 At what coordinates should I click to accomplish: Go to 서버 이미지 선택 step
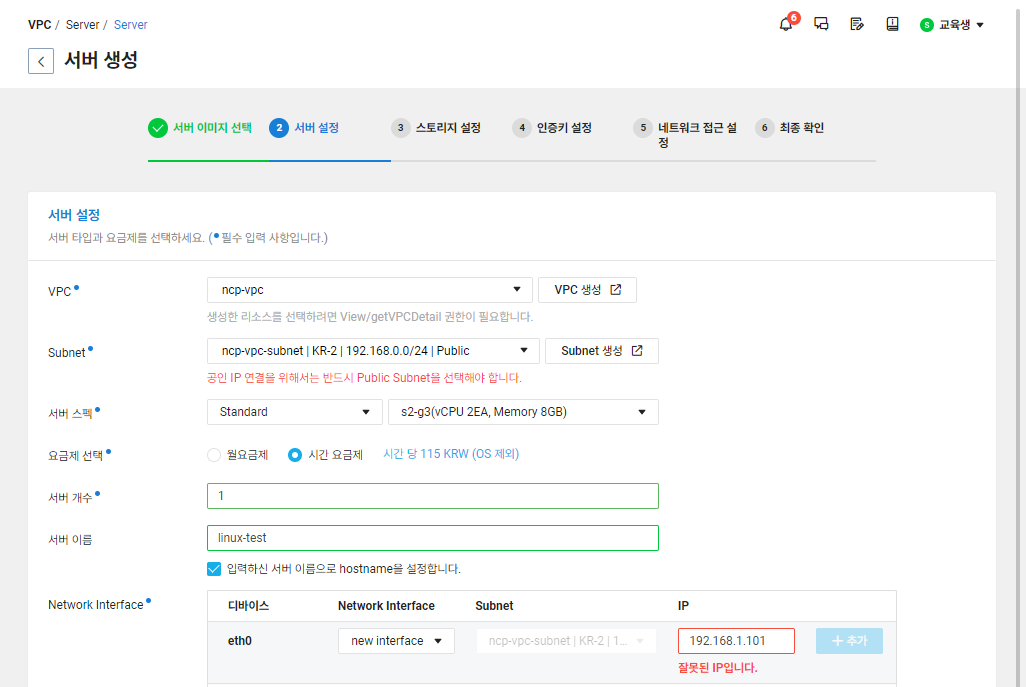click(212, 128)
